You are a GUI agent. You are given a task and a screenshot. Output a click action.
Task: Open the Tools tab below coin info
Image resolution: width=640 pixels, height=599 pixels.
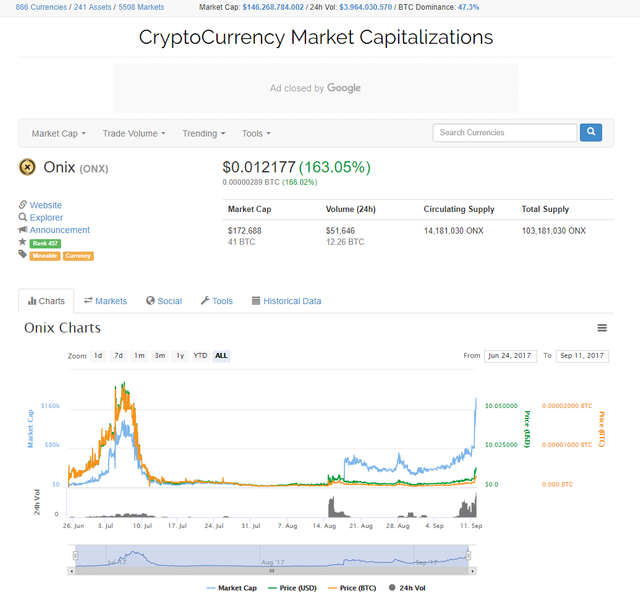tap(217, 301)
